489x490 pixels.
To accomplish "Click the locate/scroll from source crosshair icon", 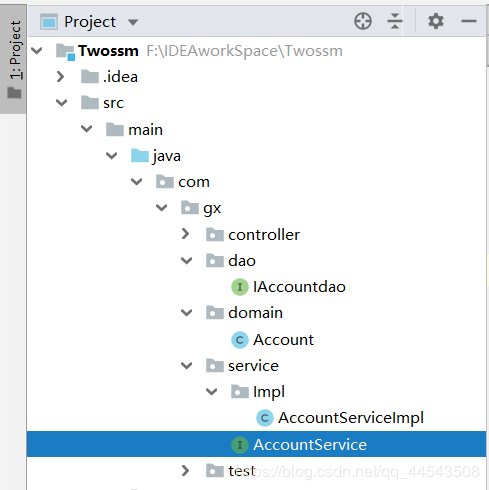I will click(363, 22).
